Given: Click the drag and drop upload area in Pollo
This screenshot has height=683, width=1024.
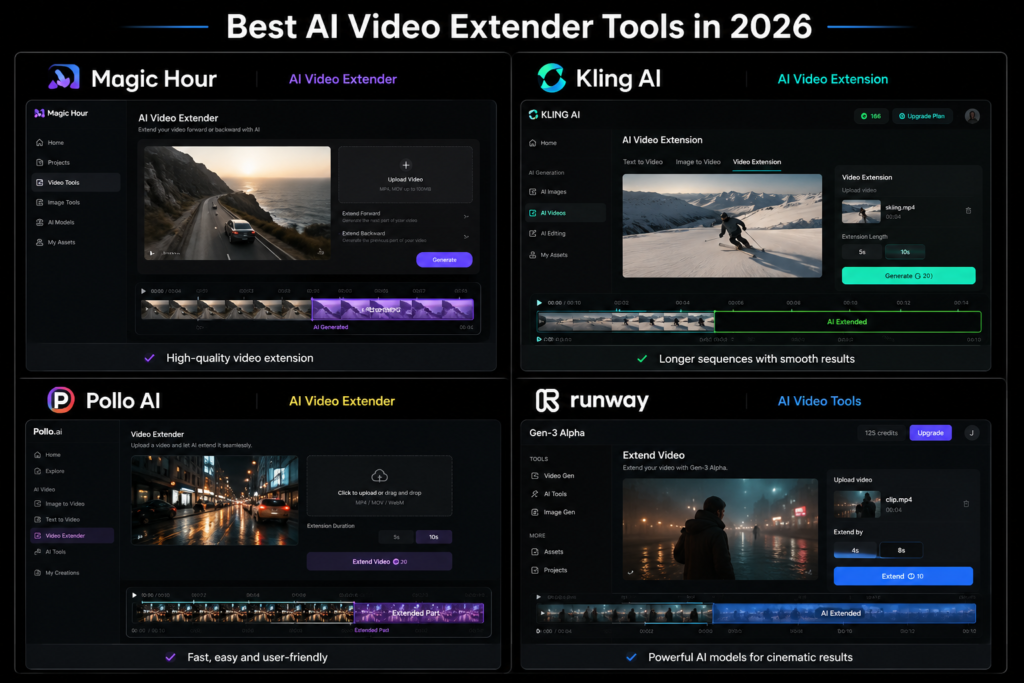Looking at the screenshot, I should tap(379, 486).
